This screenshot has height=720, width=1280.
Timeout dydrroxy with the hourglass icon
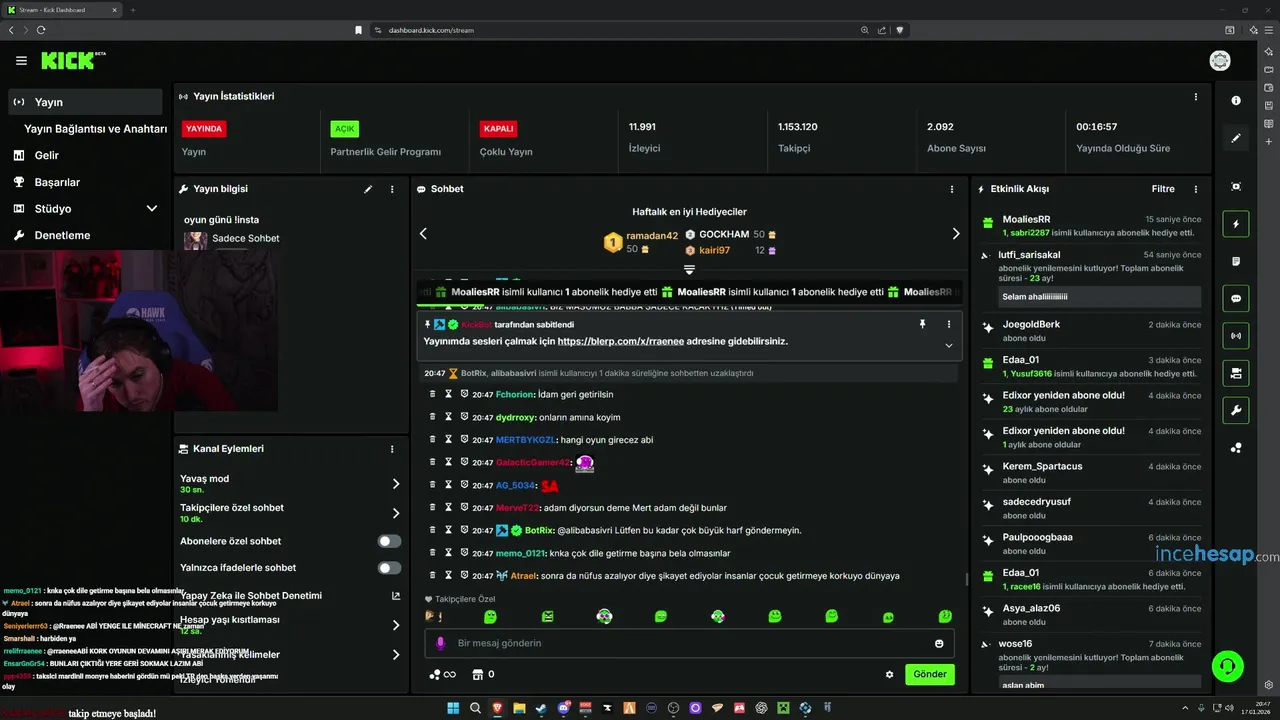448,417
